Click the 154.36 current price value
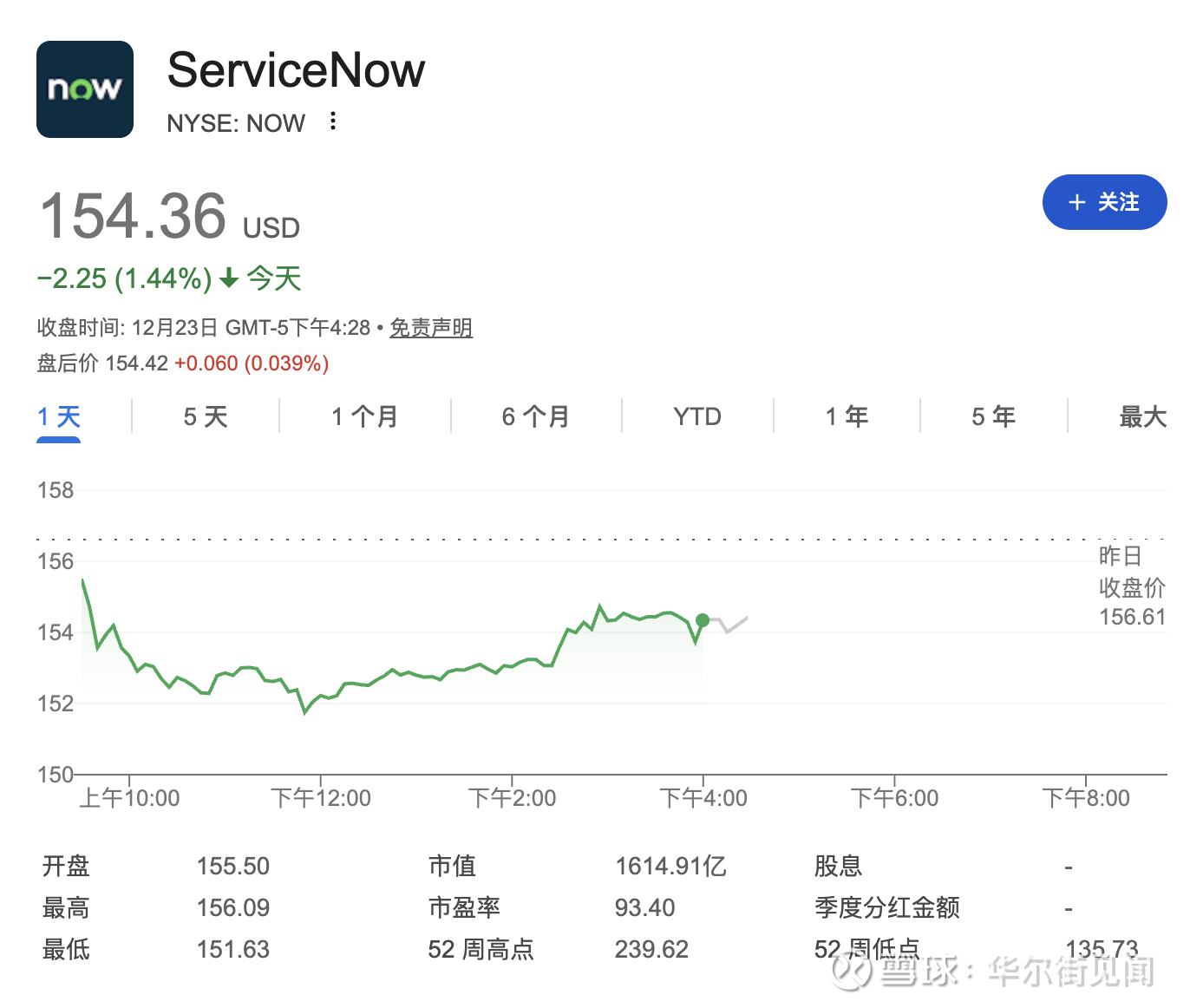The height and width of the screenshot is (1008, 1190). coord(134,216)
